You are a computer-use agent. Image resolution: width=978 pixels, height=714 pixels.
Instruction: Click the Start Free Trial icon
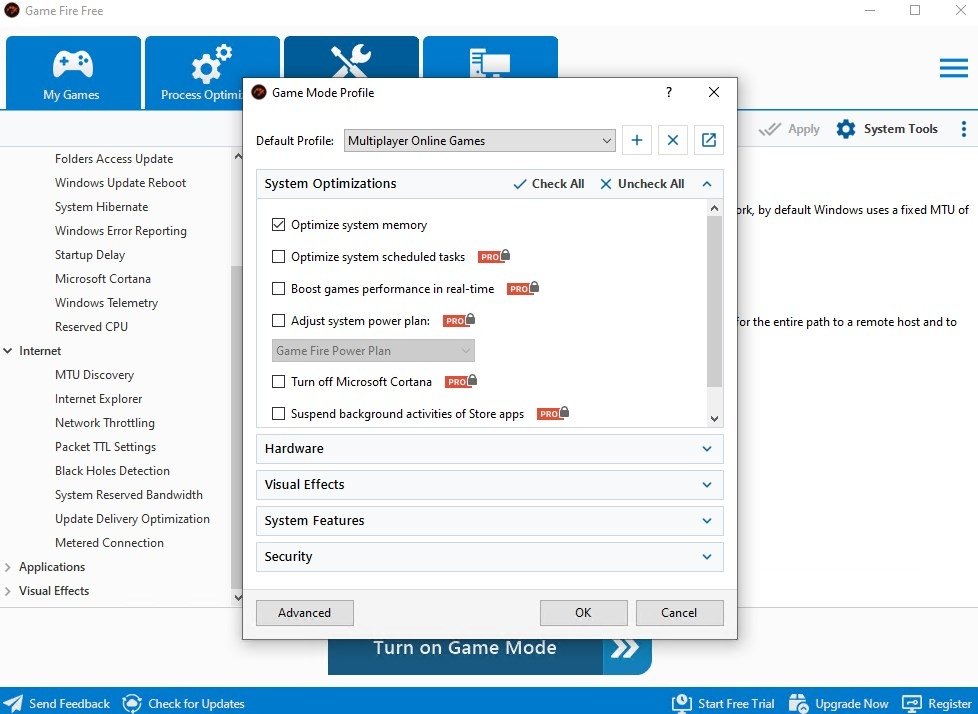pyautogui.click(x=681, y=703)
